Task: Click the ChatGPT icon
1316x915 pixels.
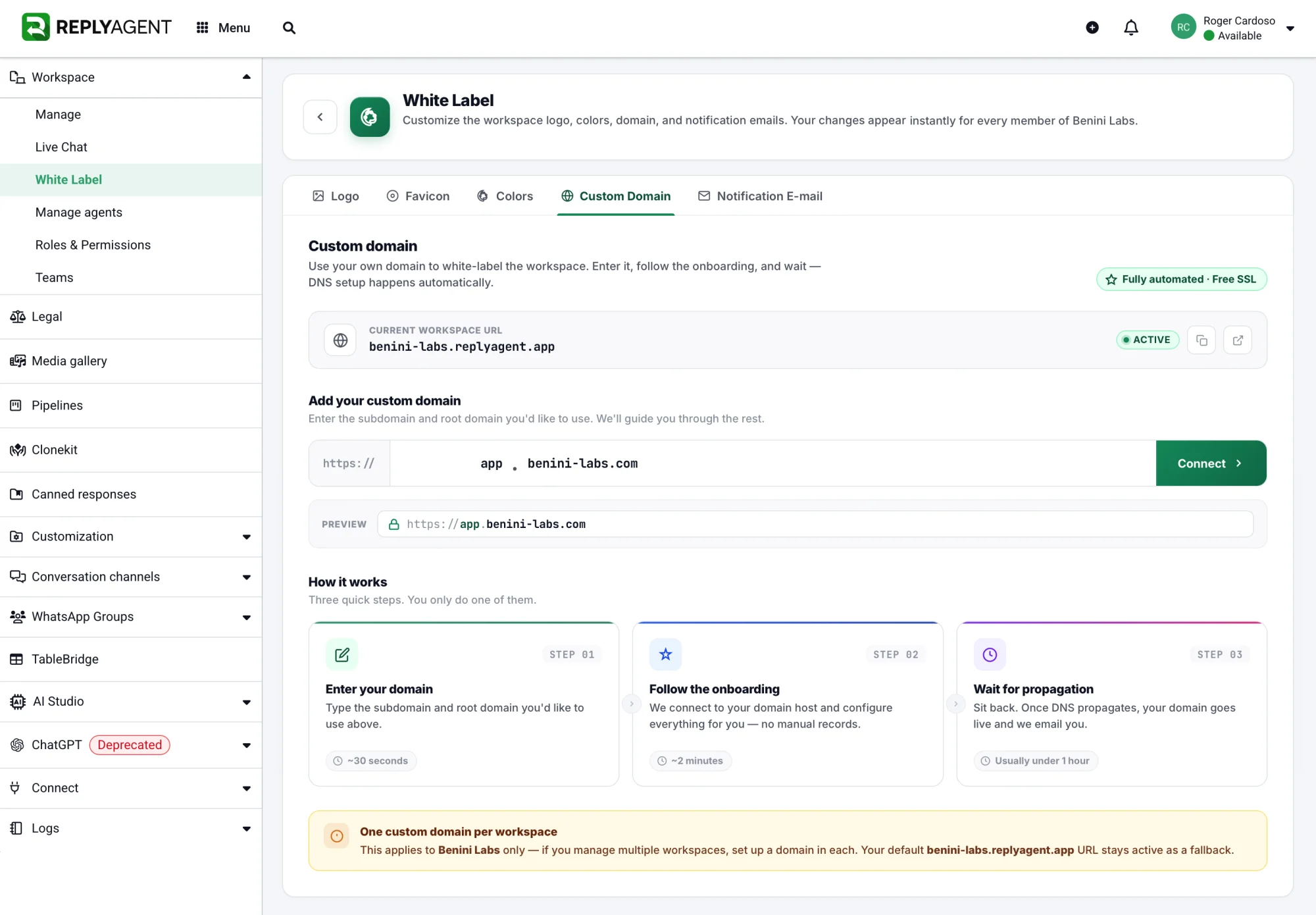Action: 18,745
